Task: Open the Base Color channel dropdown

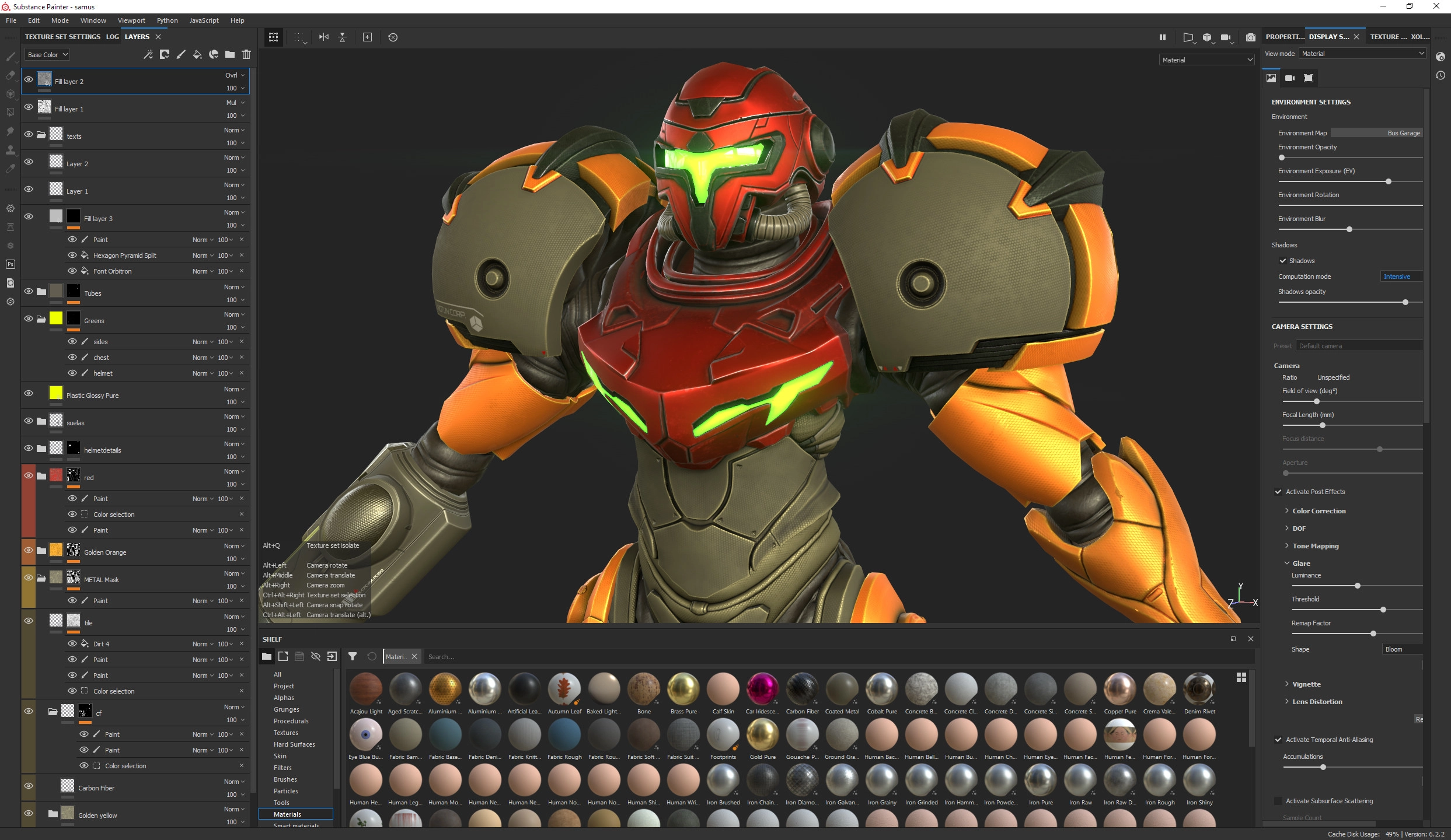Action: 48,55
